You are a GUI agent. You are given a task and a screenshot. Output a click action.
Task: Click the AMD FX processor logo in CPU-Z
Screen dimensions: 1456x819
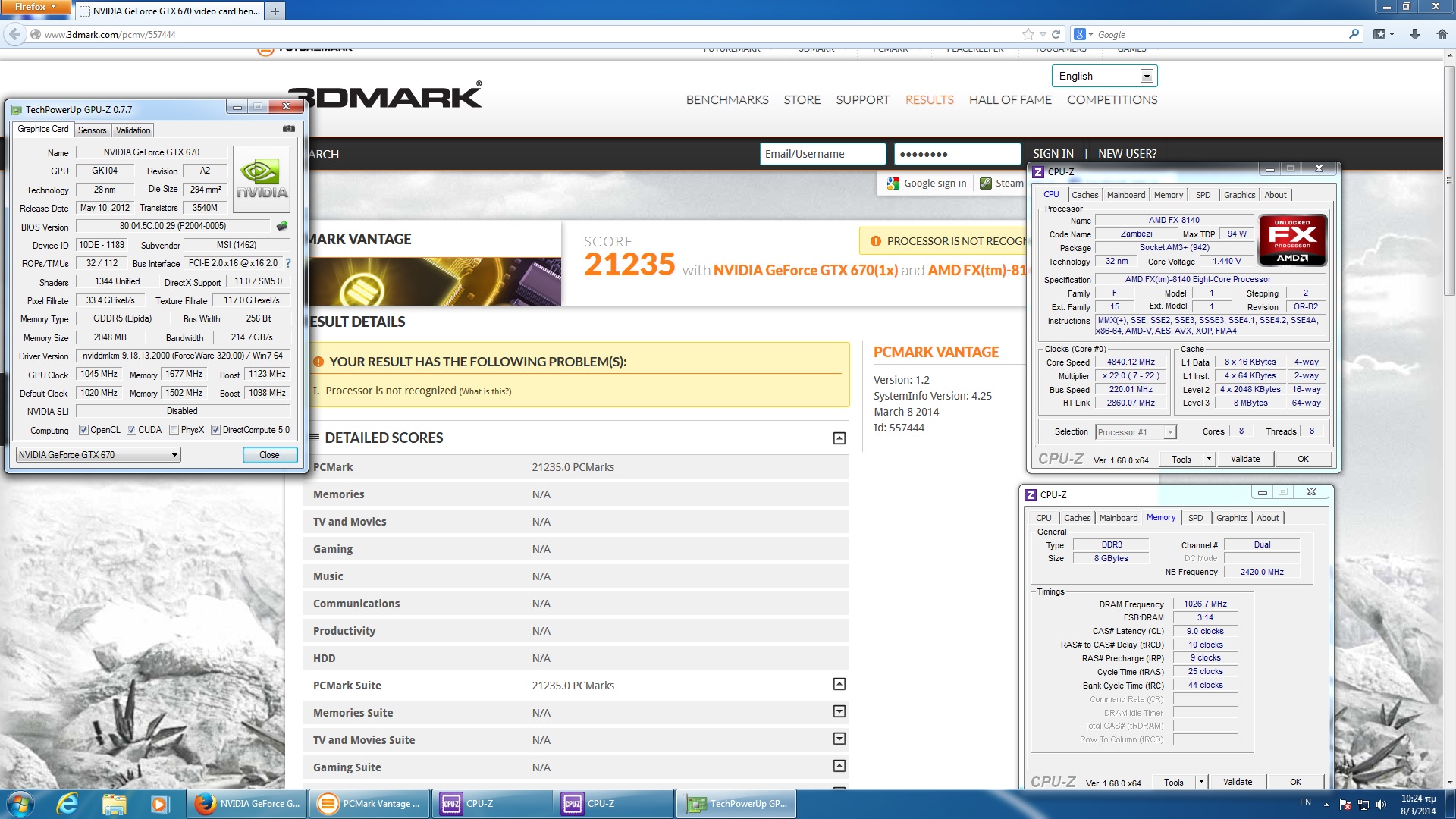coord(1293,240)
